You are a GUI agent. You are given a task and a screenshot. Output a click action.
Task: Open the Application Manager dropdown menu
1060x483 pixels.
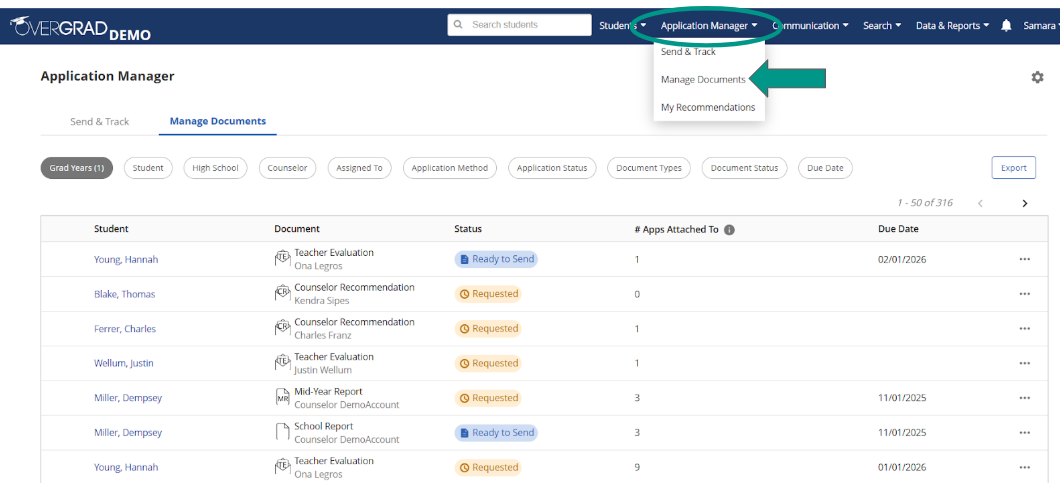point(708,26)
